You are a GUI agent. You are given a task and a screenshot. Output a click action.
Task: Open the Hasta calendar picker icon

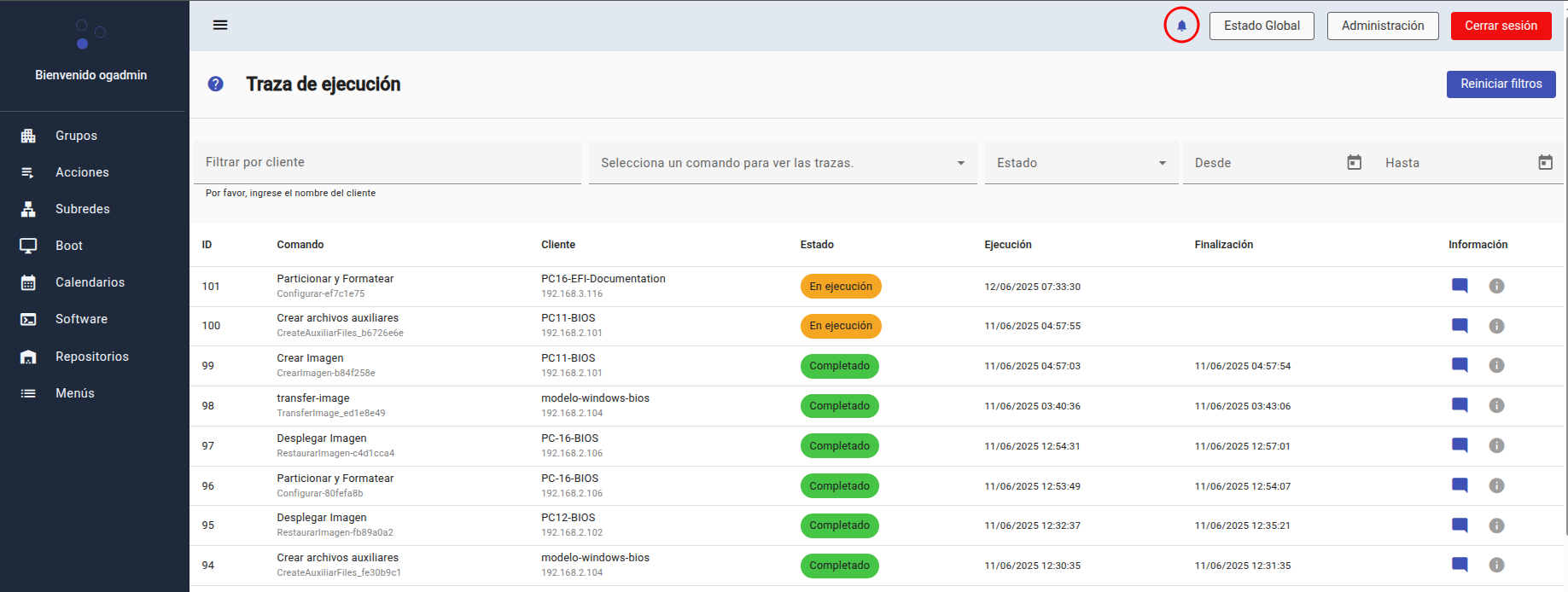click(1545, 162)
